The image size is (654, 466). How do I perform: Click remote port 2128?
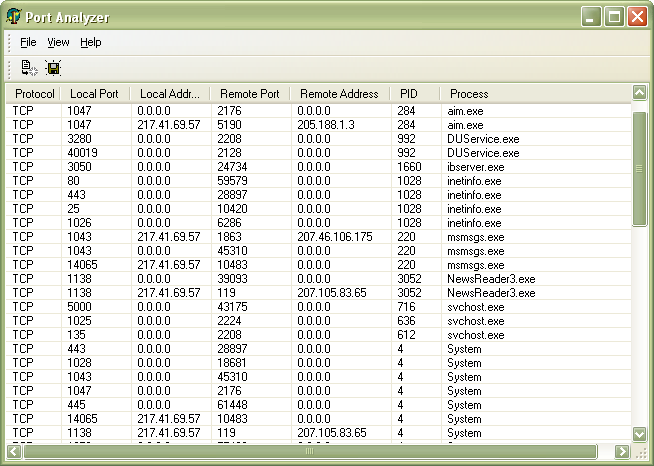229,153
